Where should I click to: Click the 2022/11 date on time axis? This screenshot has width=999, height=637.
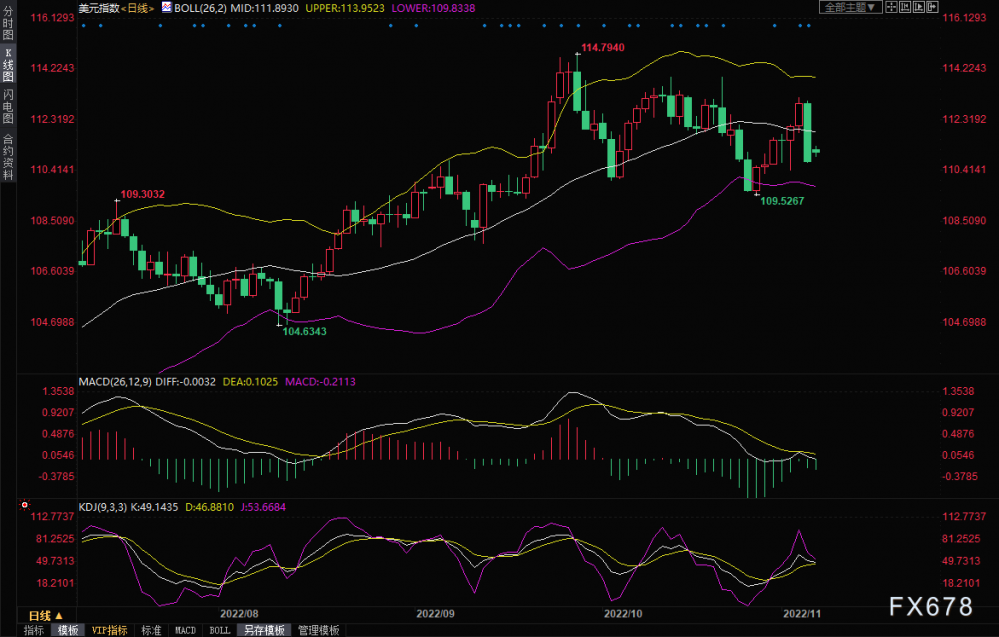coord(802,613)
